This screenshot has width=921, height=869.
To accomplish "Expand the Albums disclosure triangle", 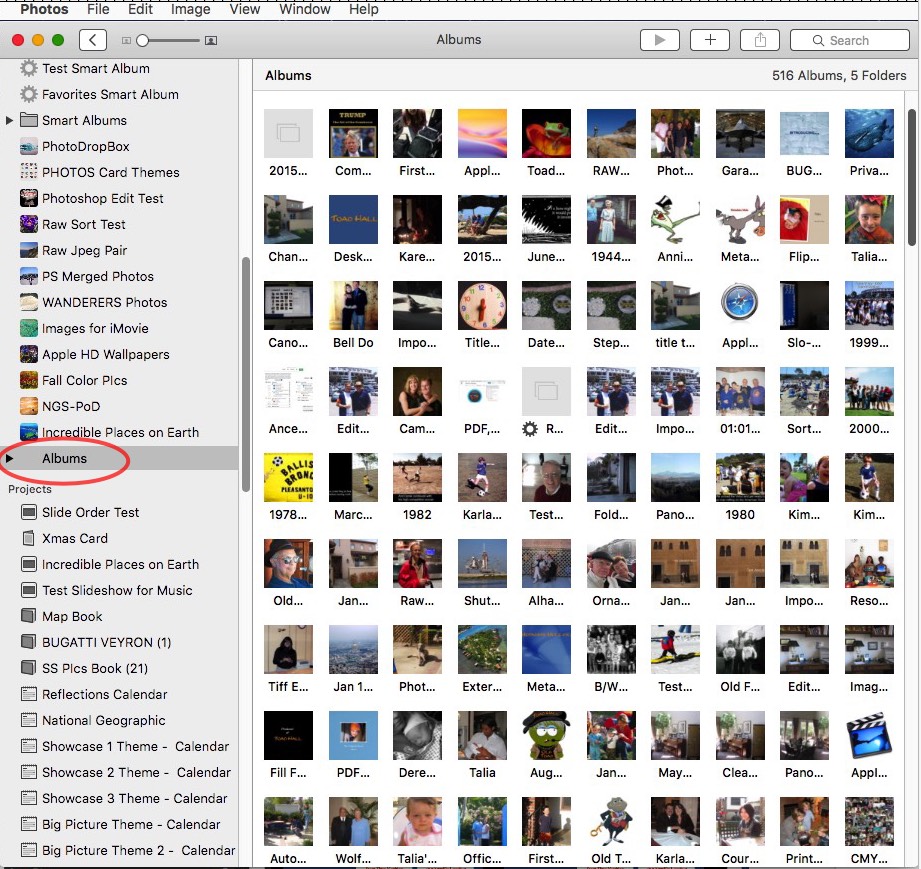I will click(9, 458).
